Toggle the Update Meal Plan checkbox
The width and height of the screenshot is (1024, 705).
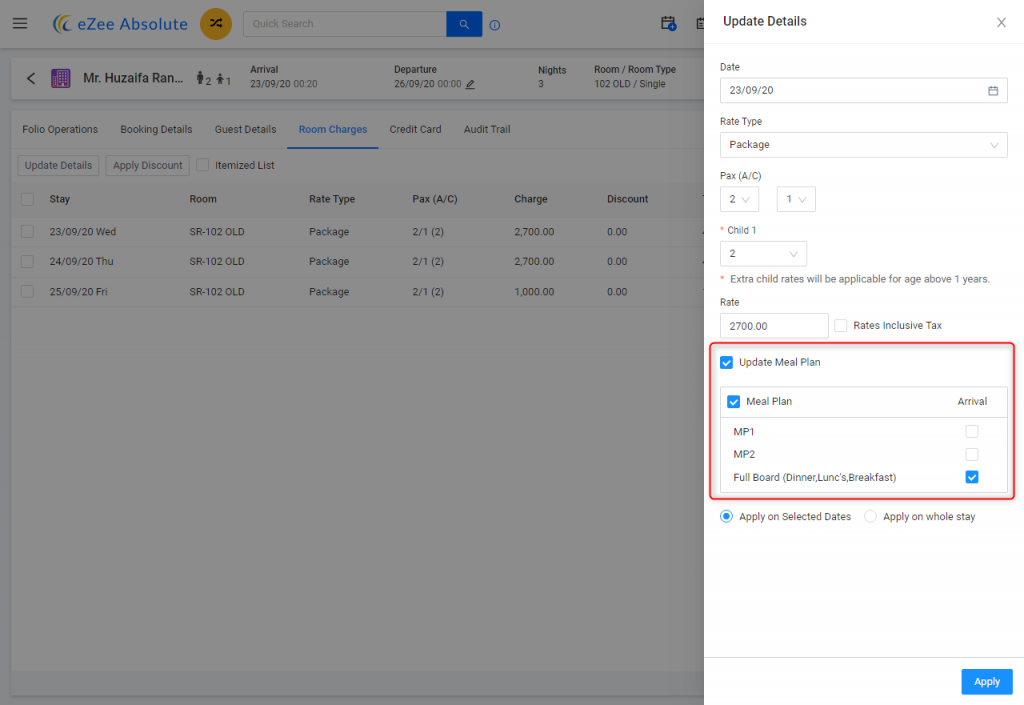click(726, 362)
